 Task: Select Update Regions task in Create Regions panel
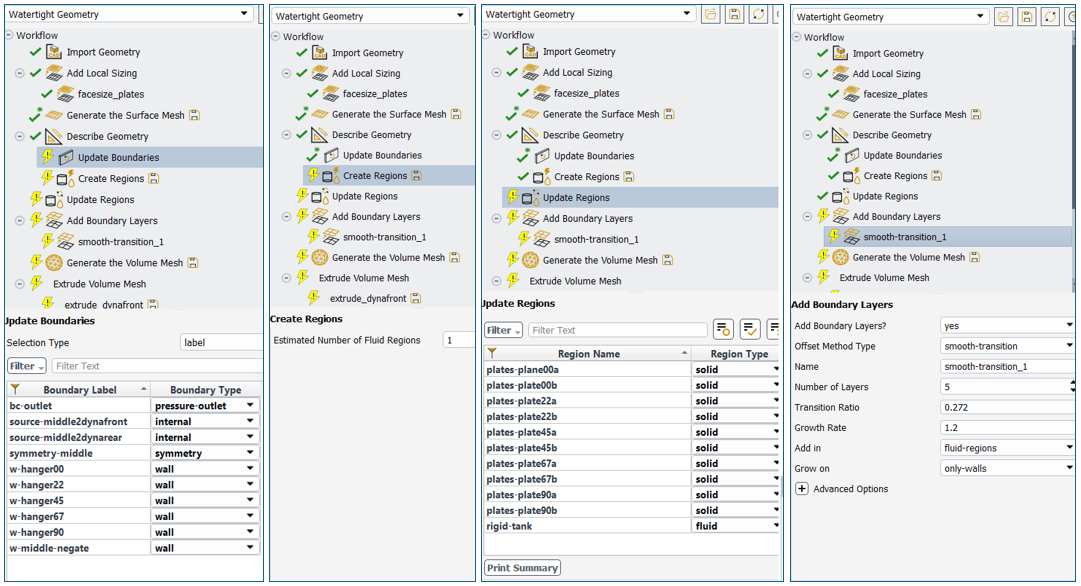pyautogui.click(x=365, y=196)
